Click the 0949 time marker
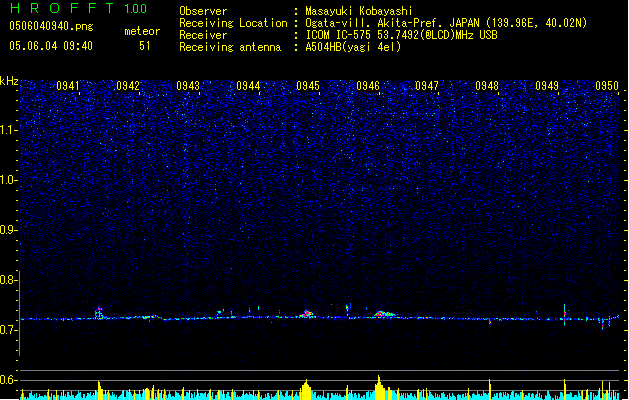This screenshot has width=629, height=400. point(547,86)
